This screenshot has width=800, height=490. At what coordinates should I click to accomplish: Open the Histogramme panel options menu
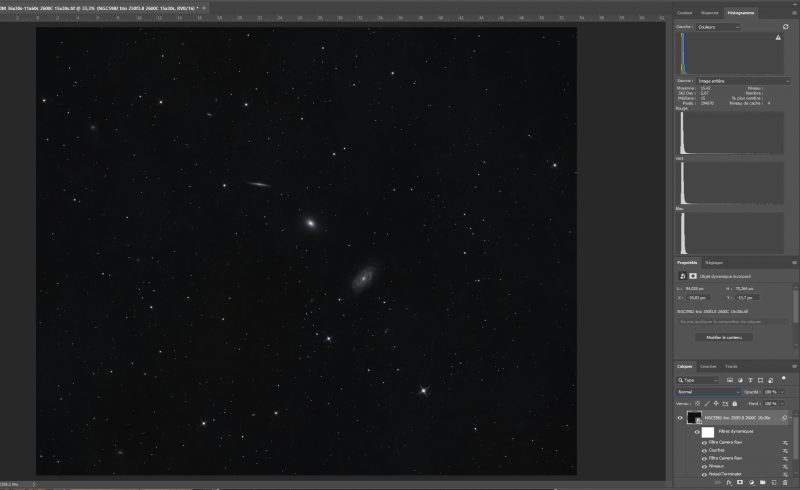click(x=794, y=13)
